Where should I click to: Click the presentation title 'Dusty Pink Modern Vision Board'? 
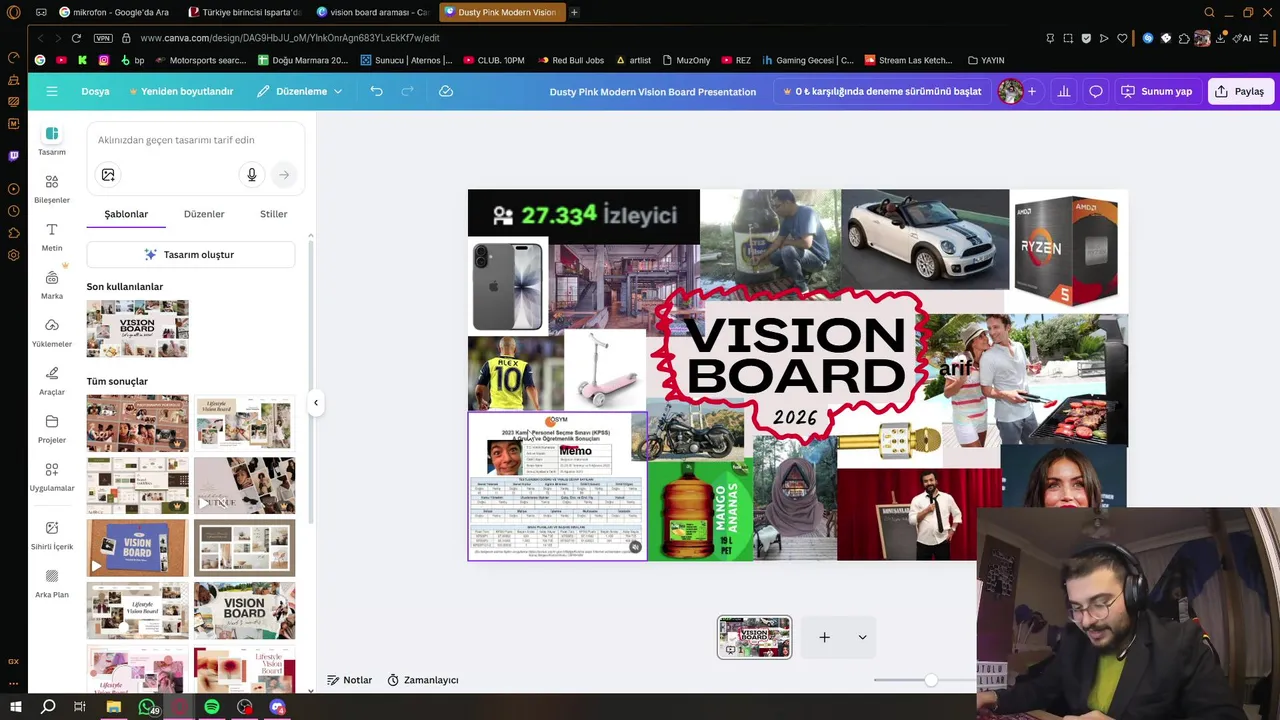pos(652,91)
